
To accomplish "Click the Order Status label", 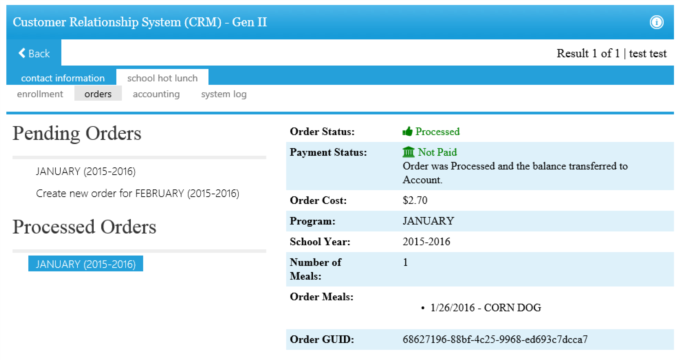I will pyautogui.click(x=322, y=131).
